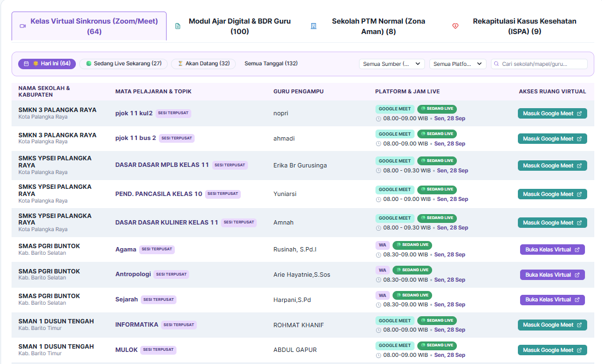Click external-link icon on MULOK Masuk Google Meet
602x364 pixels.
(579, 350)
